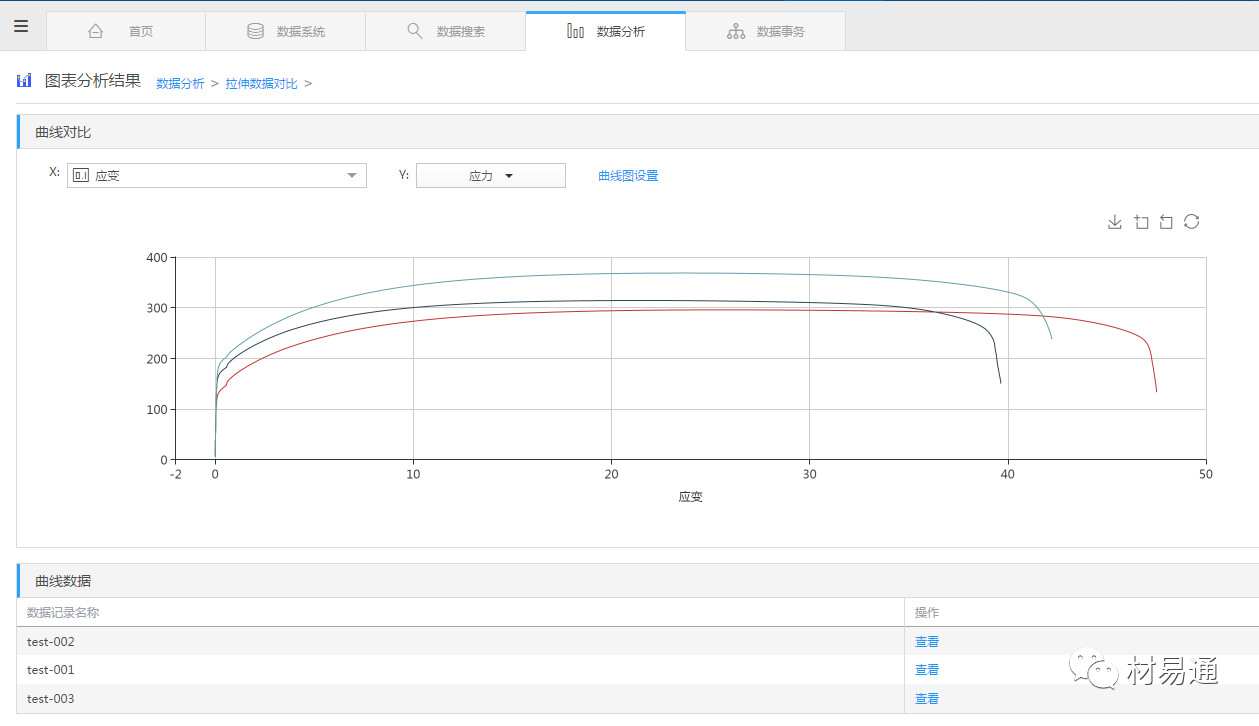Image resolution: width=1259 pixels, height=726 pixels.
Task: Go to the 数据搜索 tab
Action: tap(445, 32)
